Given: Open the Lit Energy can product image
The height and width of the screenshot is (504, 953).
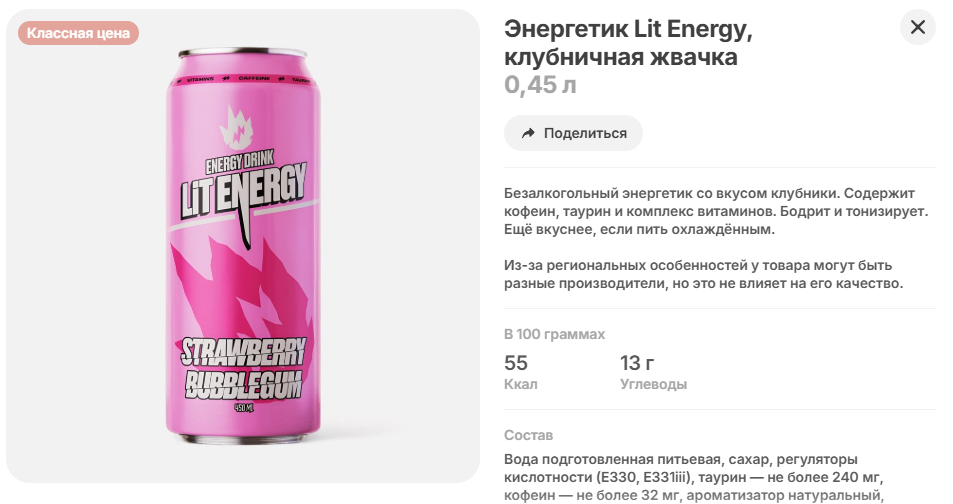Looking at the screenshot, I should pos(243,246).
